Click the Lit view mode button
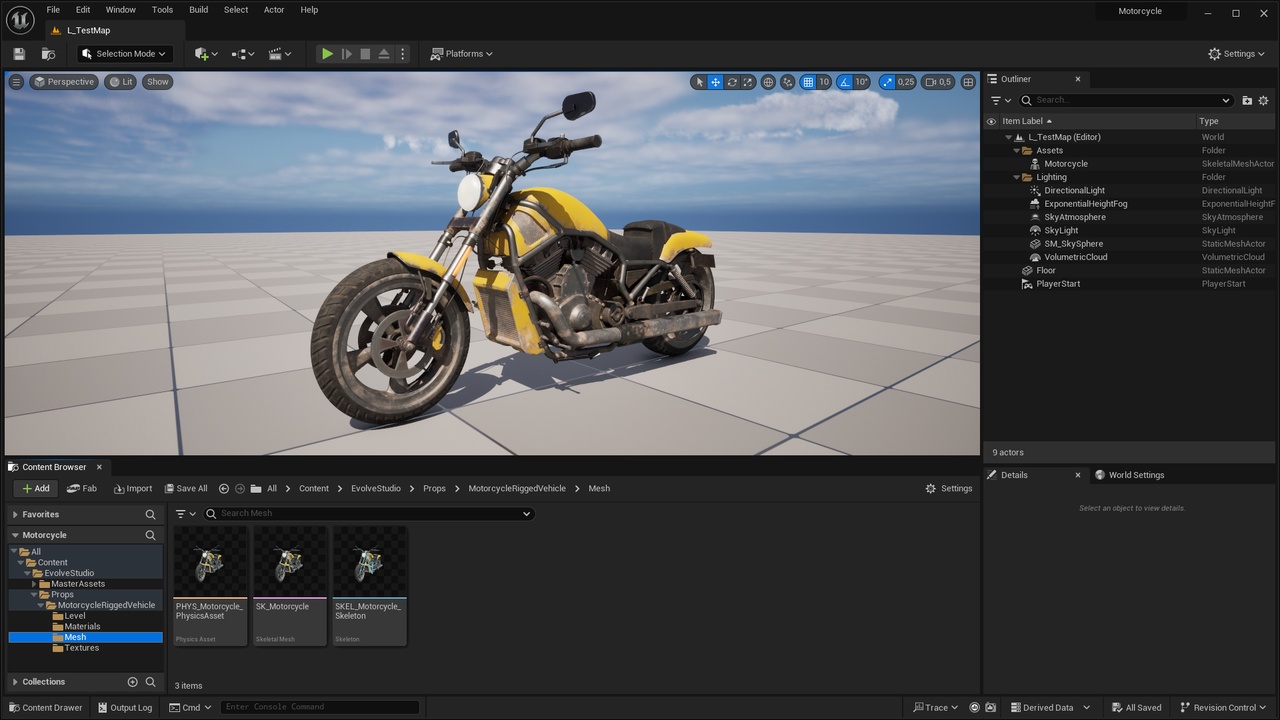Image resolution: width=1280 pixels, height=720 pixels. point(121,82)
